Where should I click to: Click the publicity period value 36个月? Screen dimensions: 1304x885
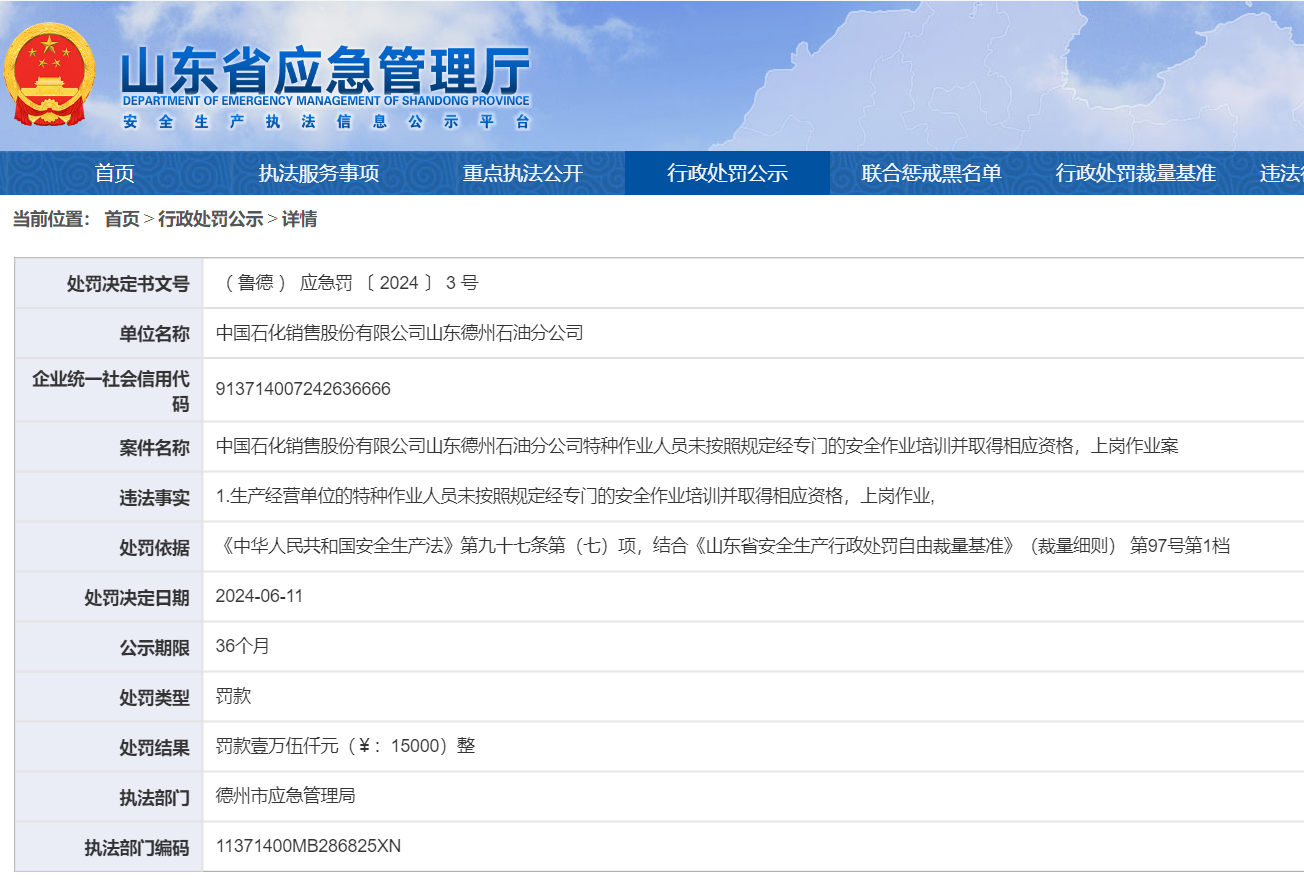click(x=243, y=646)
